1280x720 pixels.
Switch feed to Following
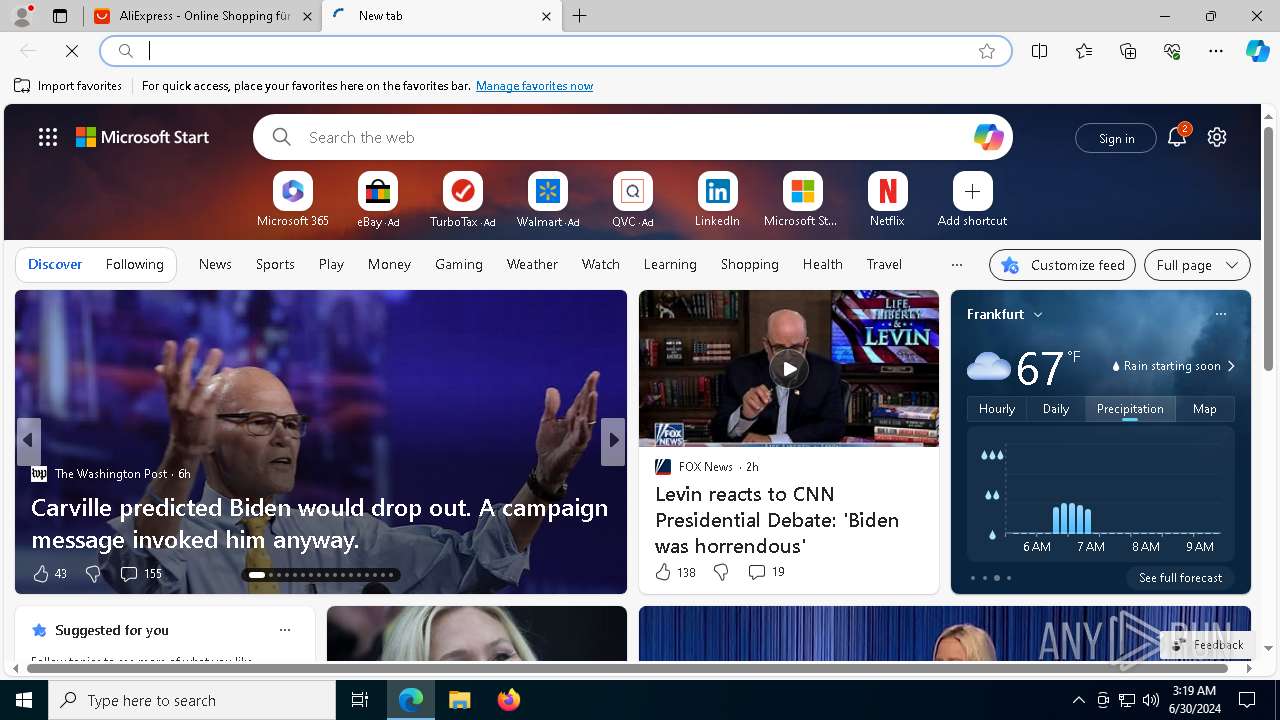(134, 264)
